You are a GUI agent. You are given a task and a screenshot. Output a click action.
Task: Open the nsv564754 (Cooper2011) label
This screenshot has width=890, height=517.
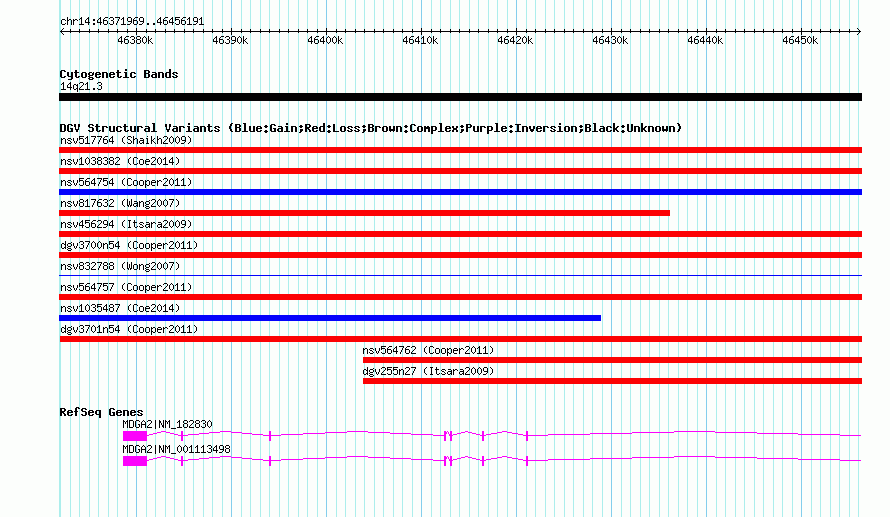click(126, 182)
